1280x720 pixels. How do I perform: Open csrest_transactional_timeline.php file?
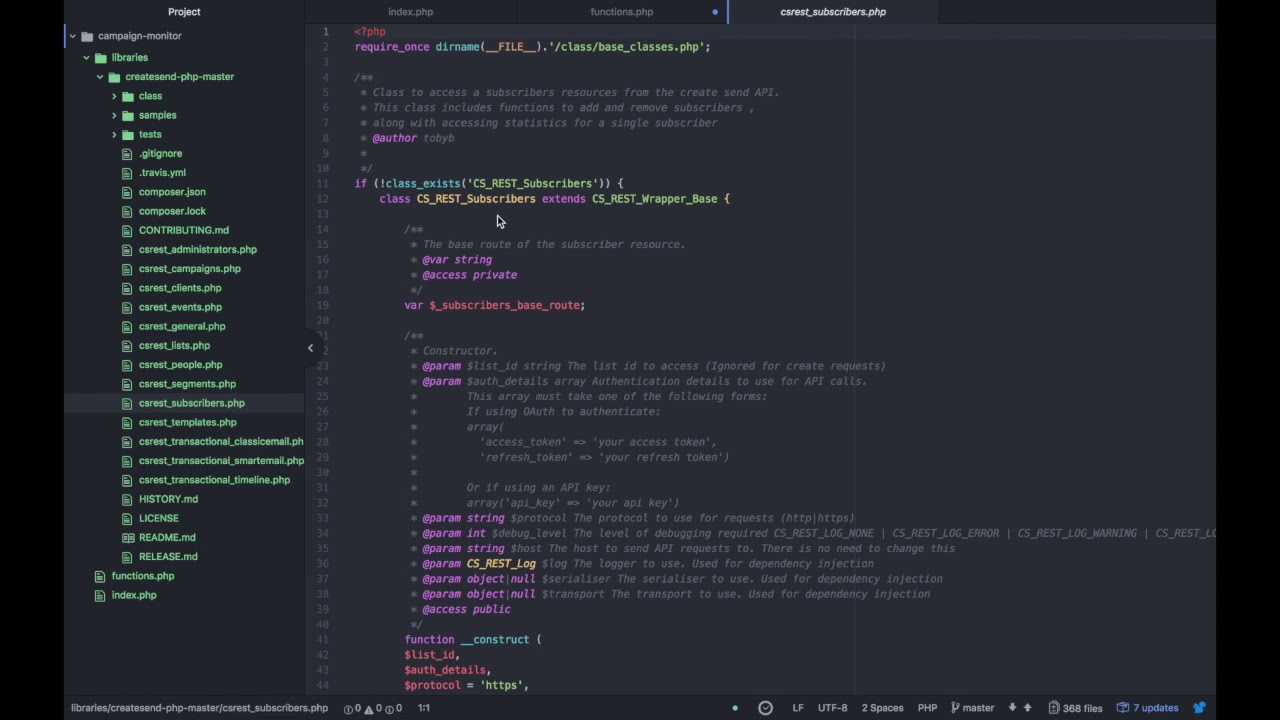(214, 480)
